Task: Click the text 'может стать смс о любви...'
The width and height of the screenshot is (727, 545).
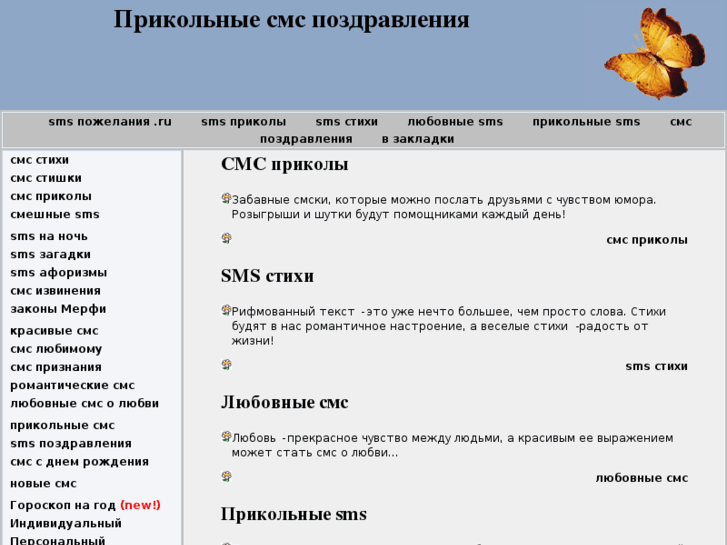Action: (315, 453)
